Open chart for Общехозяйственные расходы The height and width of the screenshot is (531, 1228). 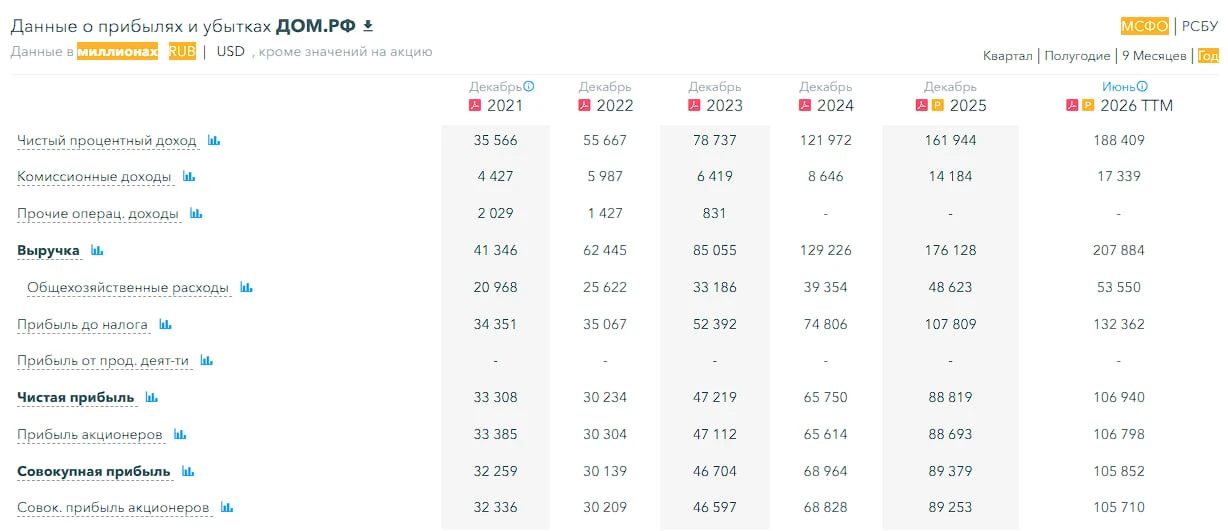pyautogui.click(x=246, y=288)
